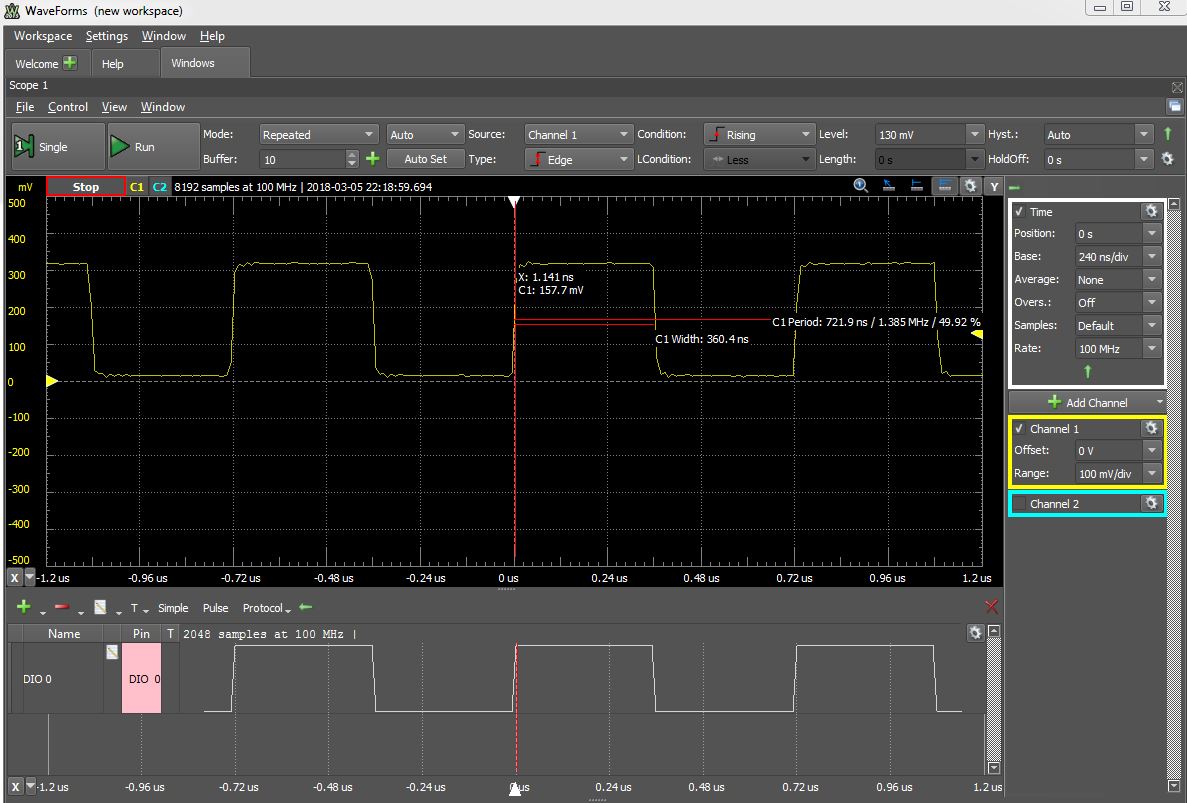Open the trigger Auto dropdown beside Mode

click(425, 135)
